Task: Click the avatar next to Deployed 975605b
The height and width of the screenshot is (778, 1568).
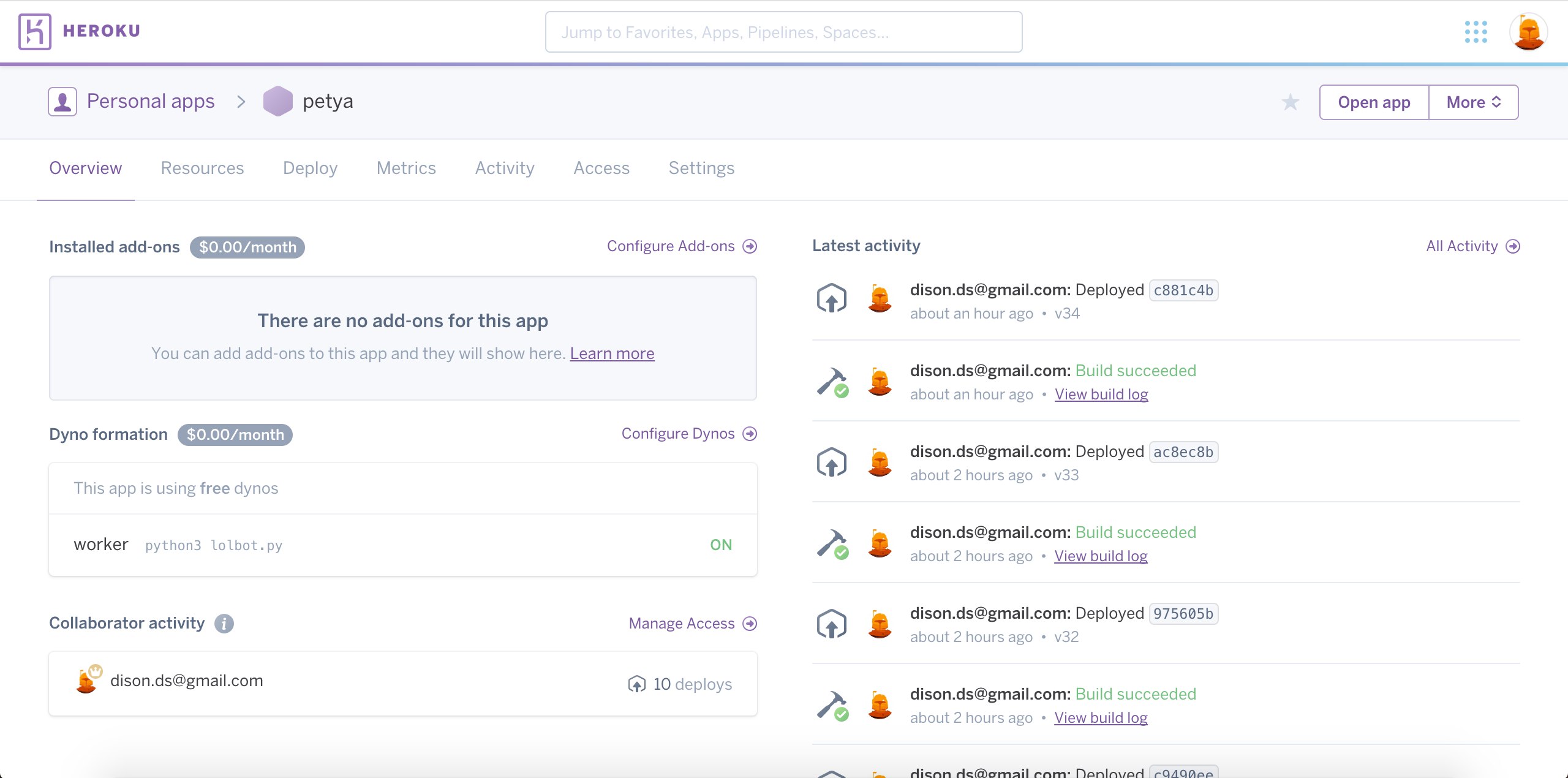Action: [x=880, y=624]
